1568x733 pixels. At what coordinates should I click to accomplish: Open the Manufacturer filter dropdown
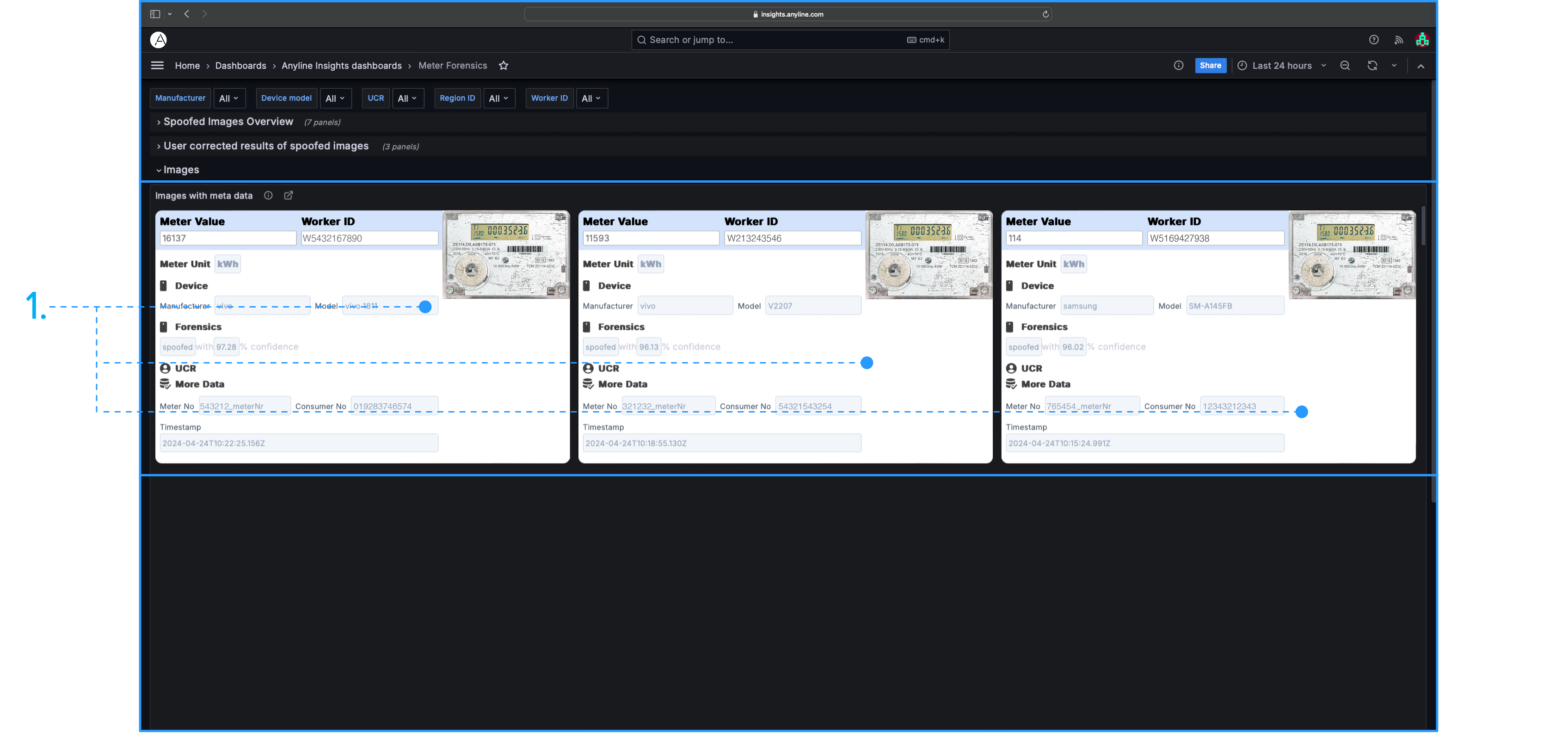[229, 98]
